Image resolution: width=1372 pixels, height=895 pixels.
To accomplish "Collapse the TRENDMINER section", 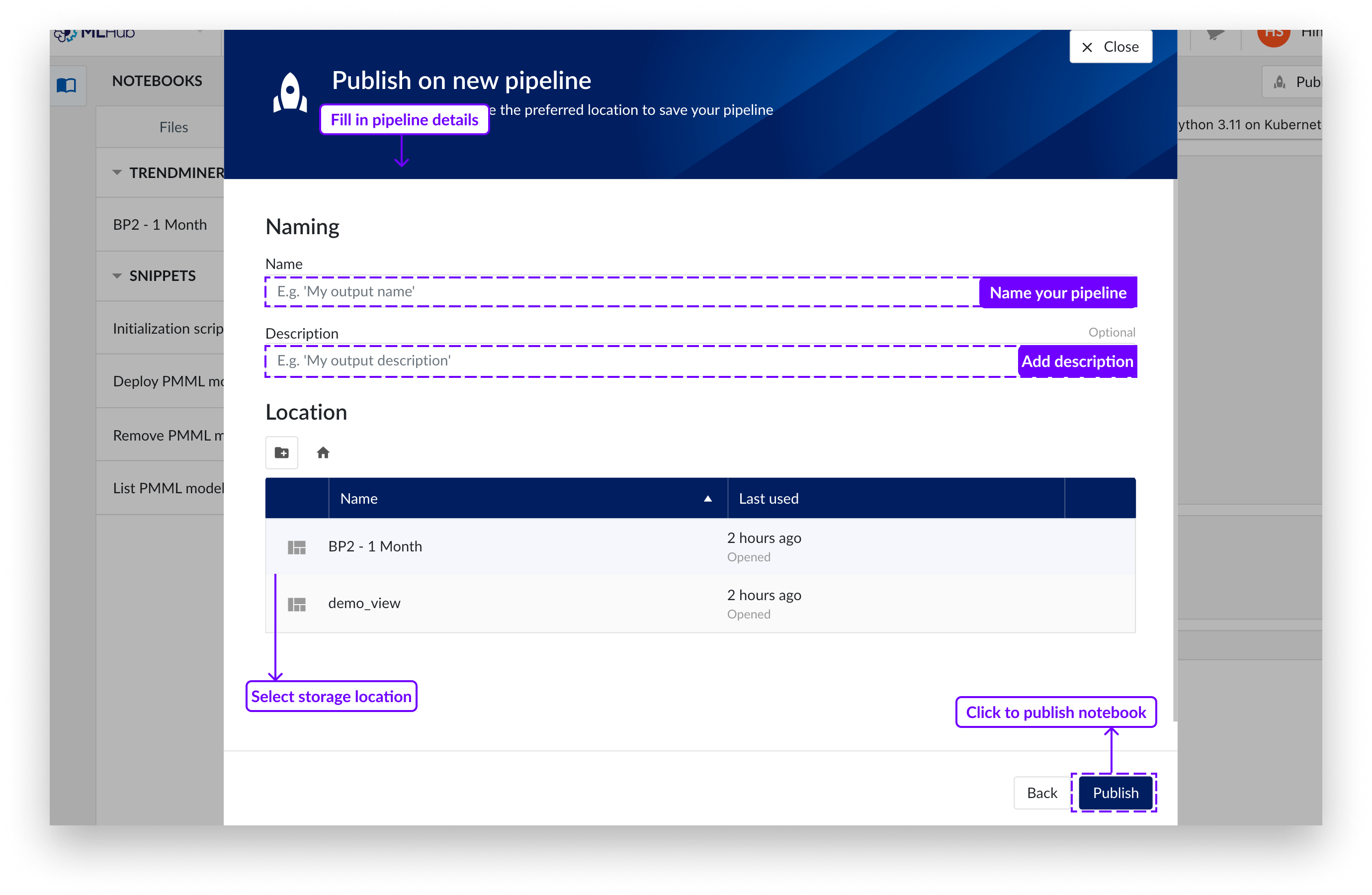I will pyautogui.click(x=117, y=173).
